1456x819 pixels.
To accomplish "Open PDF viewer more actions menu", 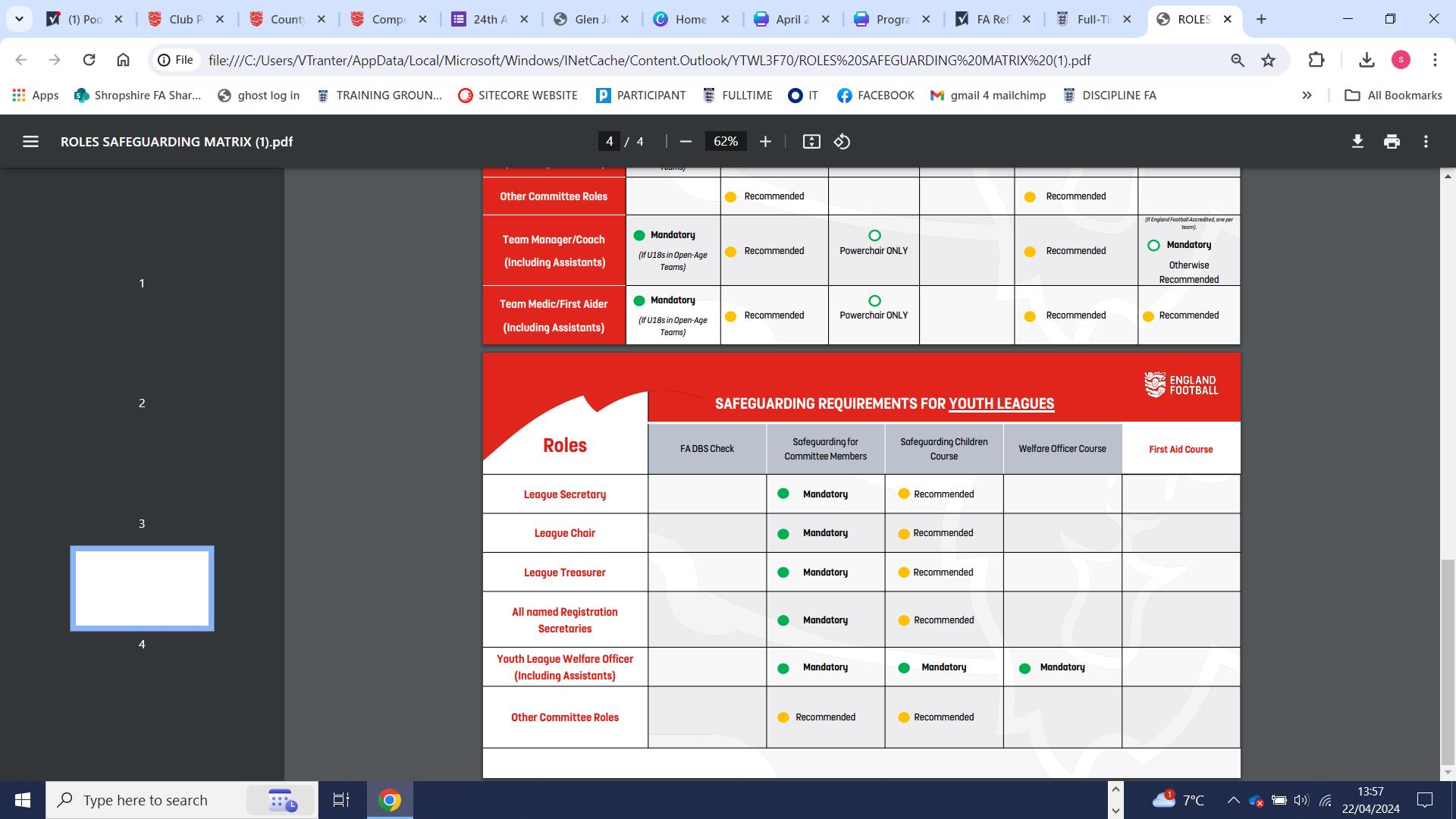I will point(1426,142).
